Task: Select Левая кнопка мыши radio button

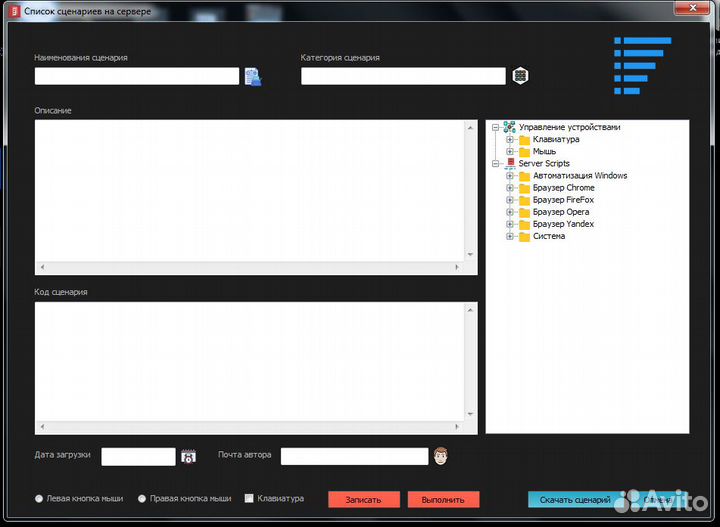Action: (39, 498)
